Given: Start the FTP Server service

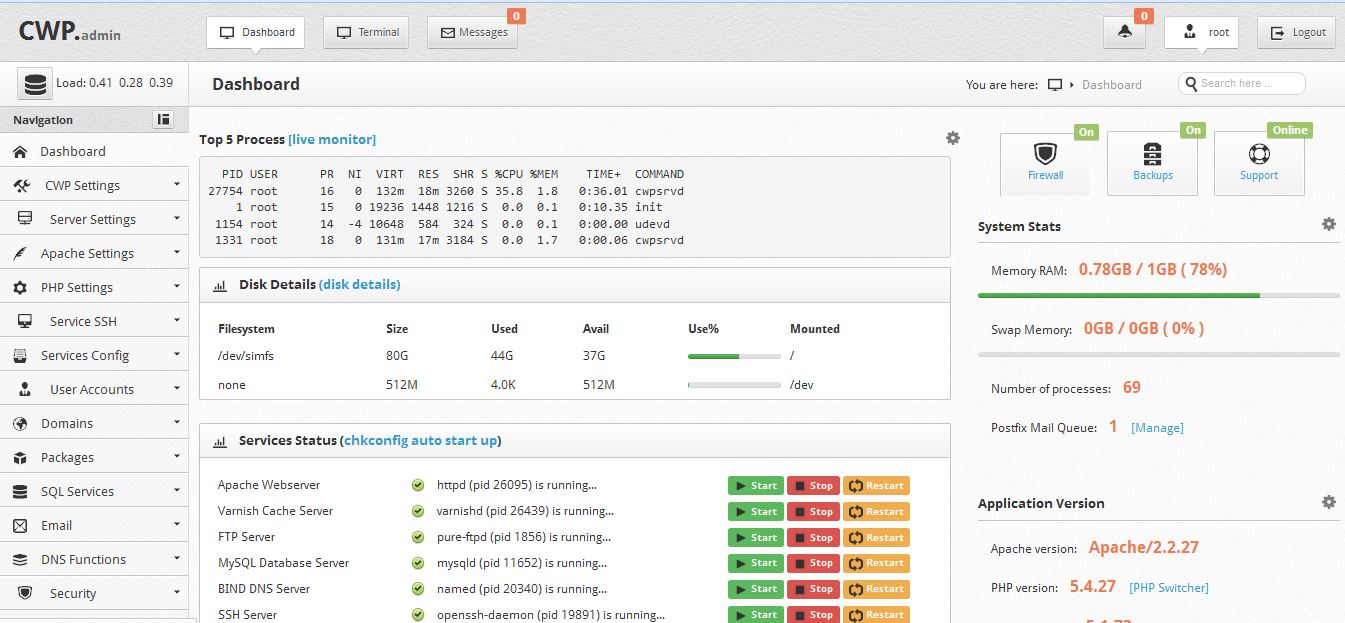Looking at the screenshot, I should click(755, 538).
